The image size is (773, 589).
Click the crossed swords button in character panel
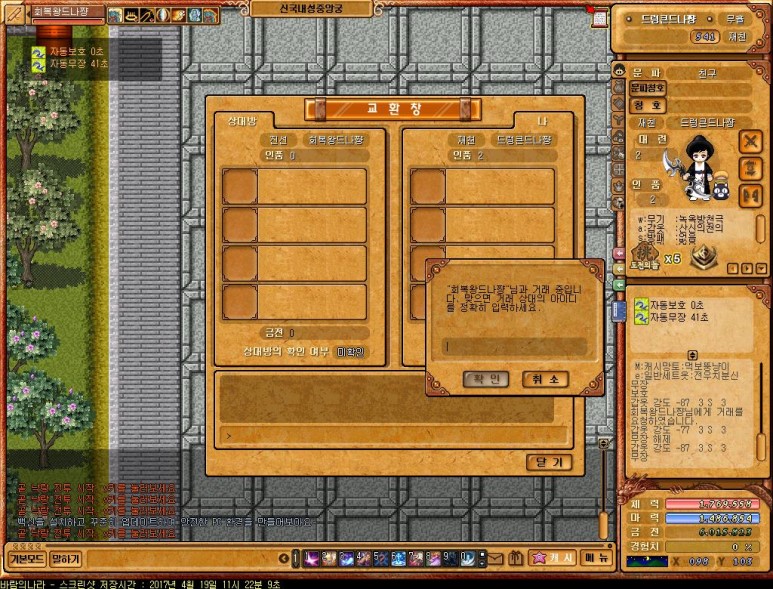750,142
